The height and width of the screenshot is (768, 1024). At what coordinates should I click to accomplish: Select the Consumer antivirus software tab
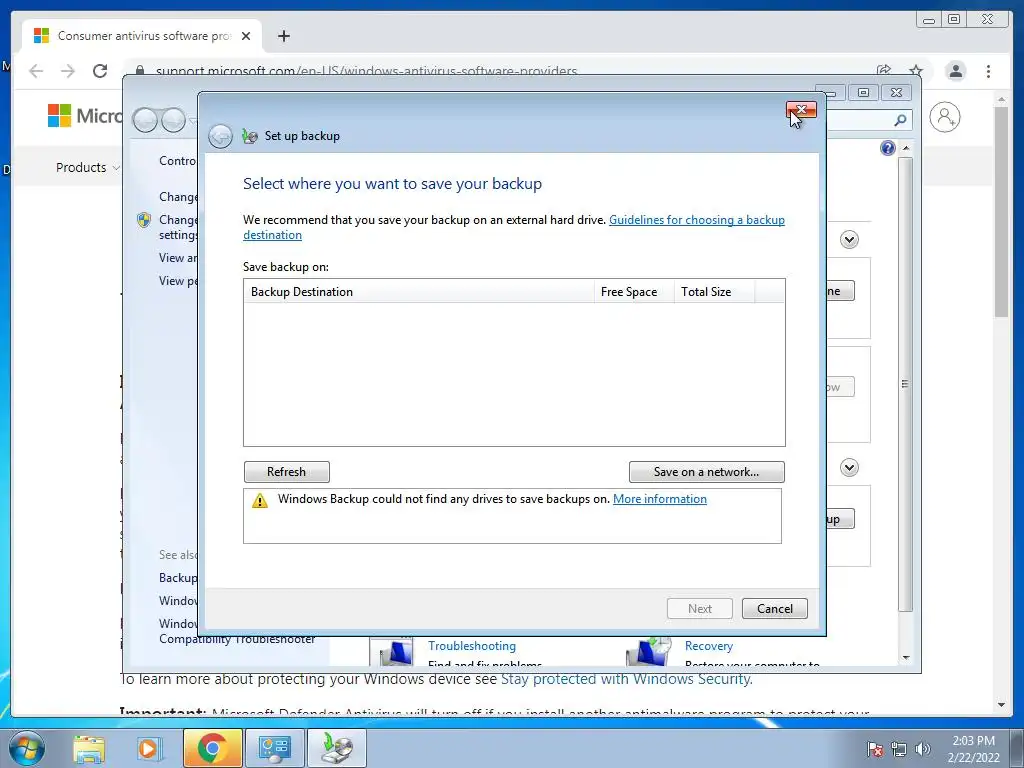(142, 36)
